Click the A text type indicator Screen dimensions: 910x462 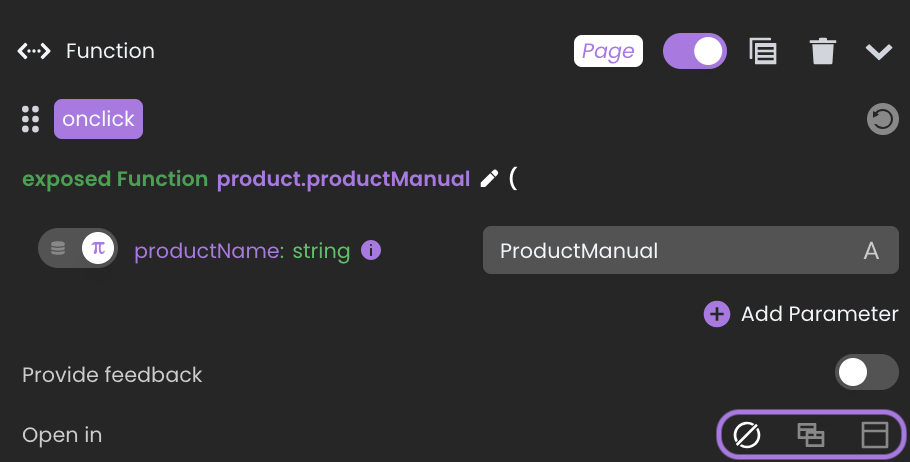[x=871, y=251]
